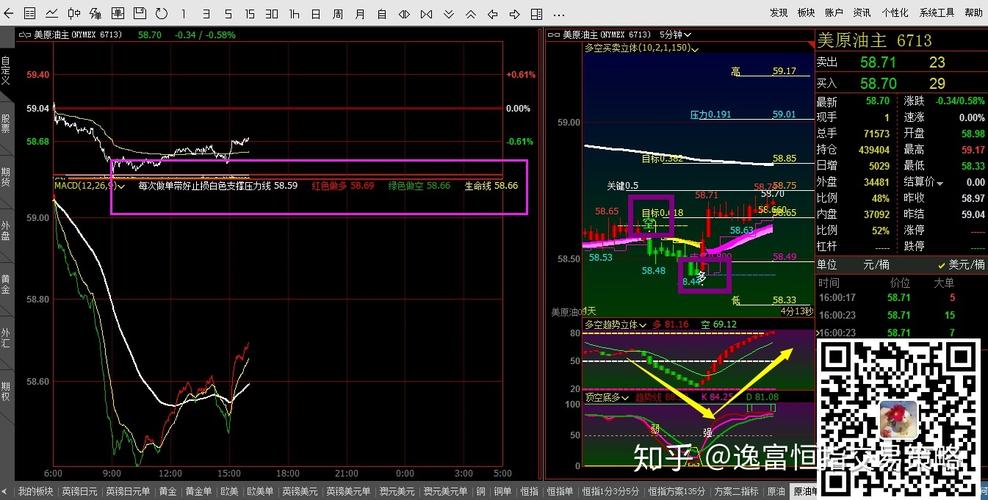Open the 系统工具 menu

[934, 13]
